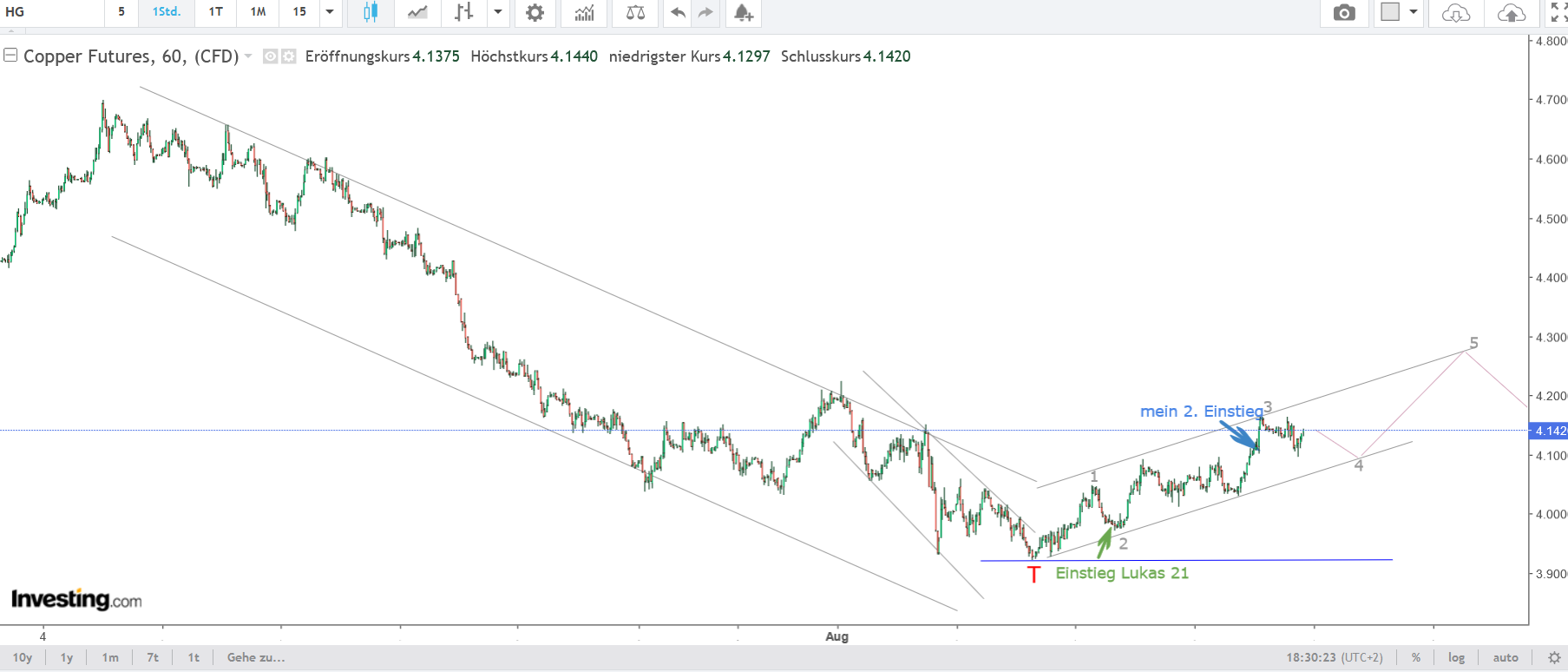Select the 'mein 2. Einstieg' annotation text

pos(1202,412)
